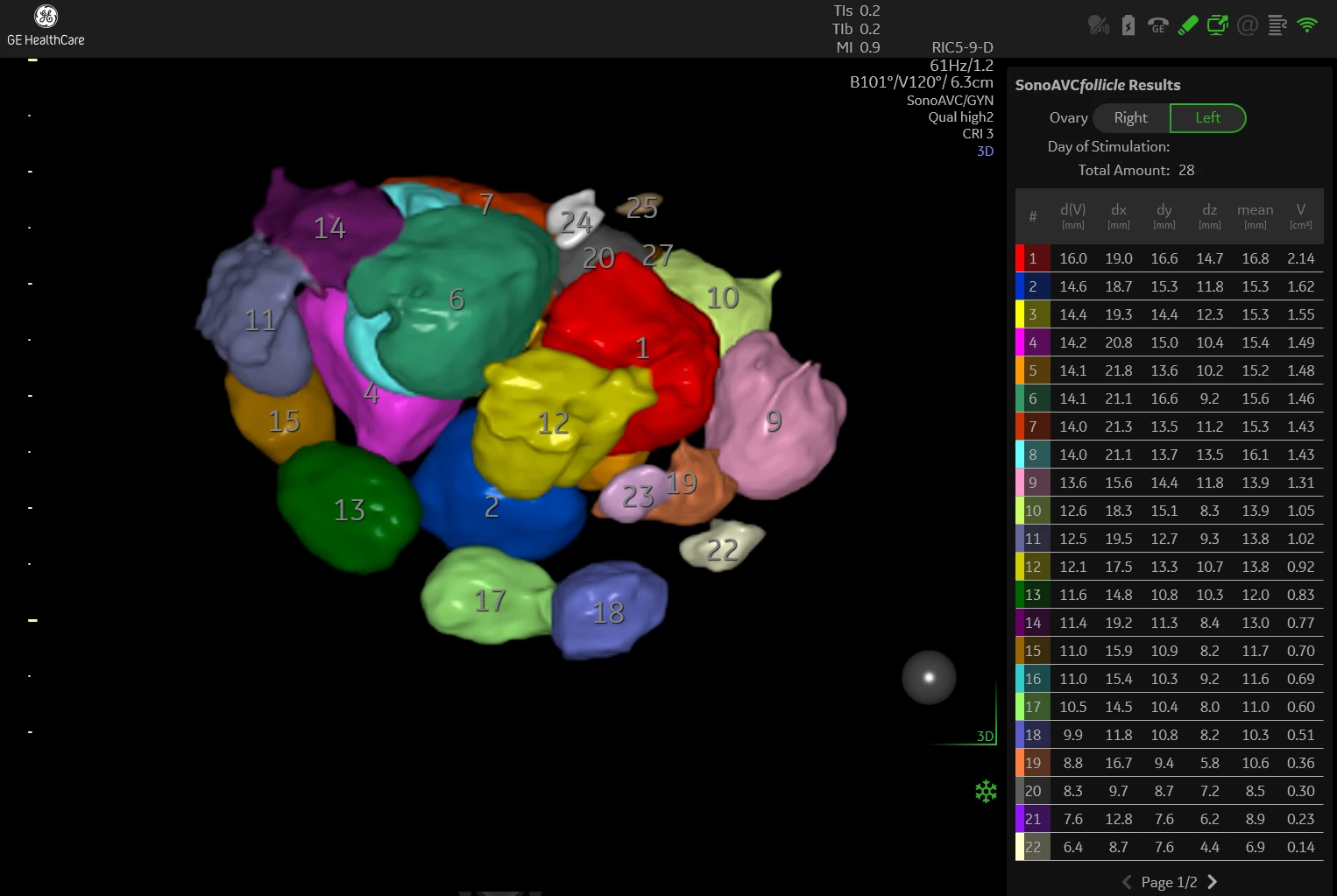This screenshot has width=1337, height=896.
Task: Select the Left ovary toggle
Action: pyautogui.click(x=1207, y=117)
